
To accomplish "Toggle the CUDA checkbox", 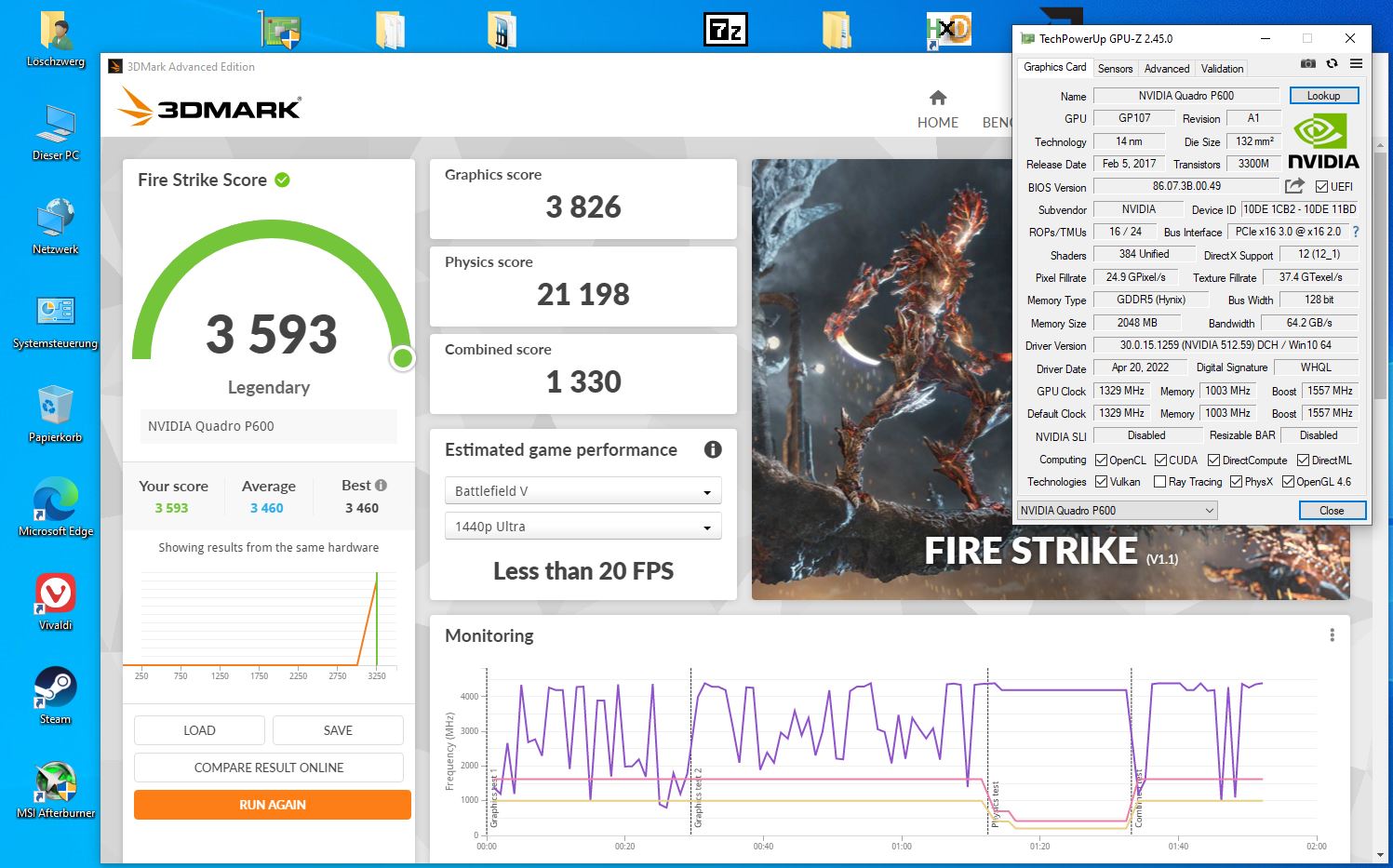I will 1160,460.
